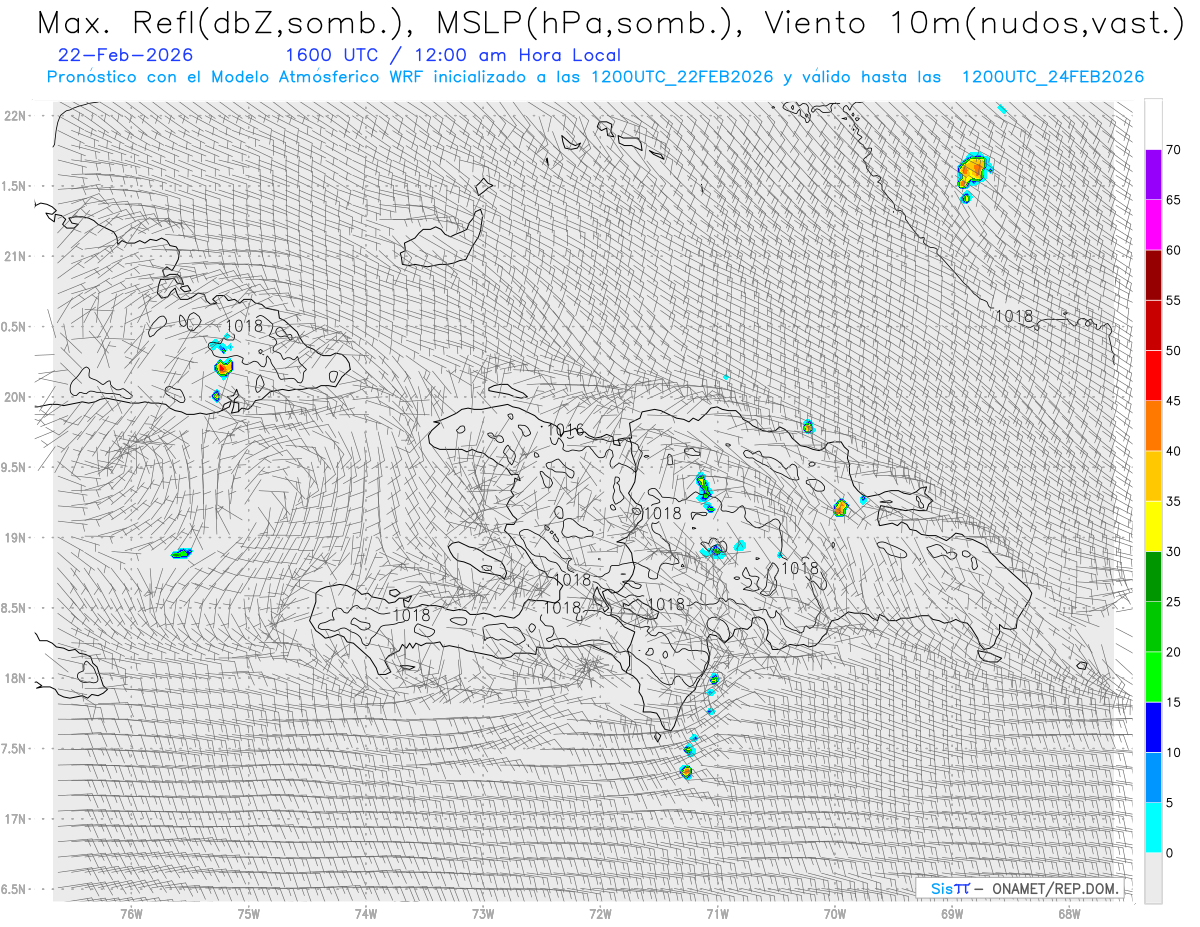Click the '45' value on the color scale

(x=1173, y=401)
